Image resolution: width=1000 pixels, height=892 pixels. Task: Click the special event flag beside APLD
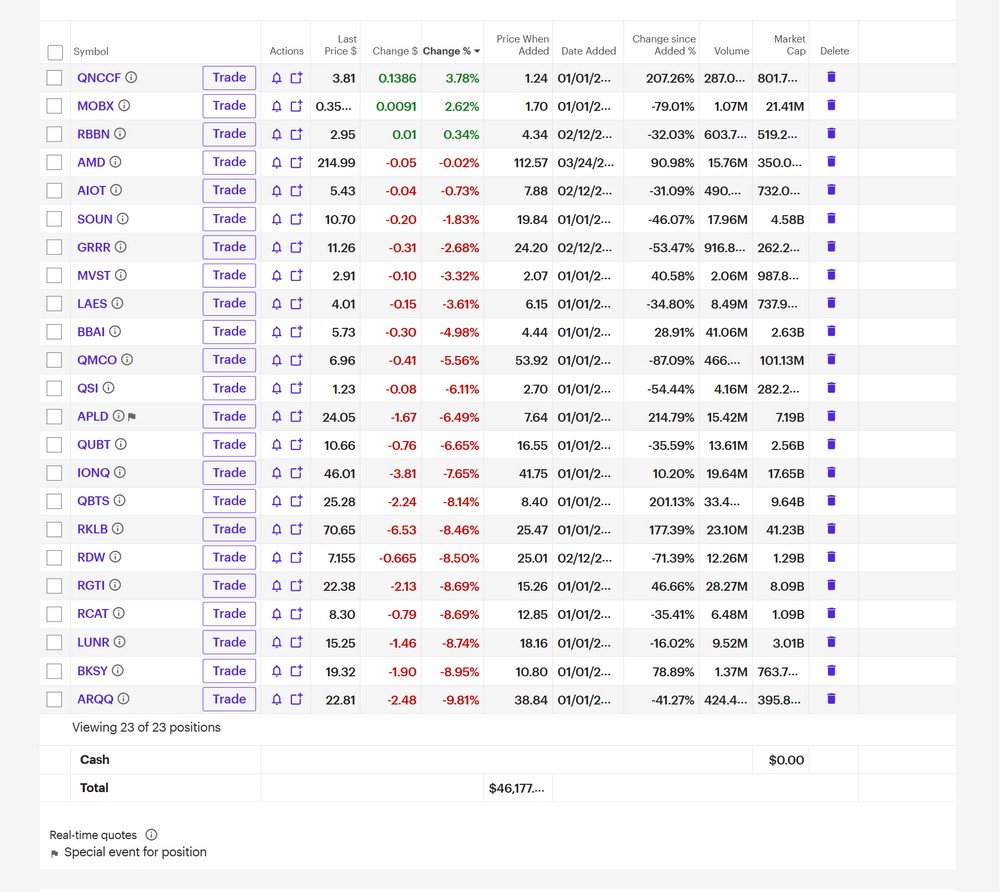pyautogui.click(x=132, y=417)
